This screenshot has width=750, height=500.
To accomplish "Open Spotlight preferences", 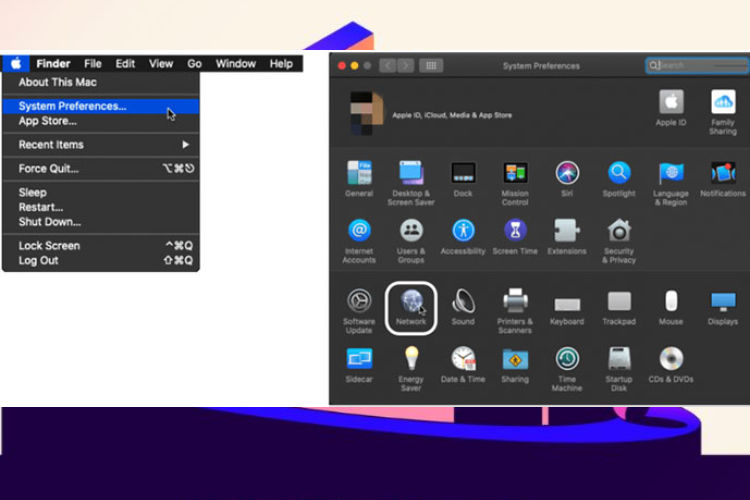I will [x=619, y=178].
